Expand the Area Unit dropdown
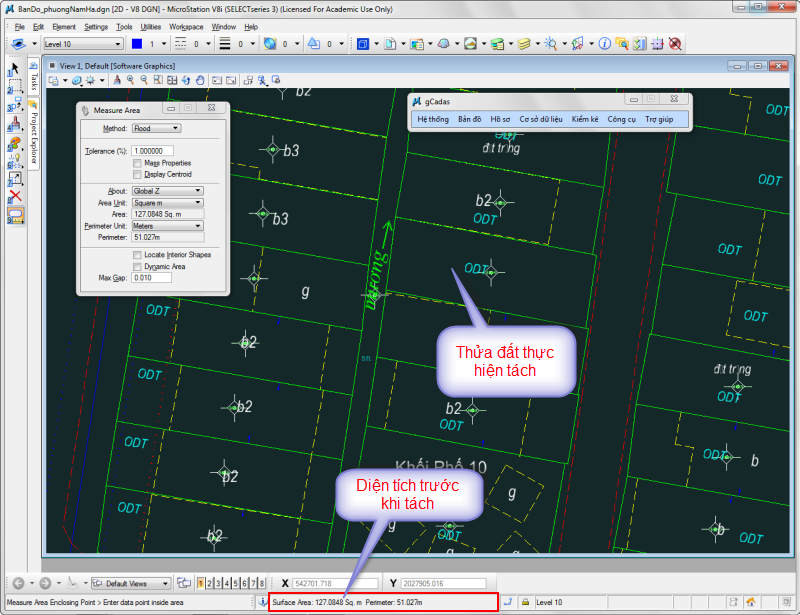The height and width of the screenshot is (615, 800). tap(167, 202)
